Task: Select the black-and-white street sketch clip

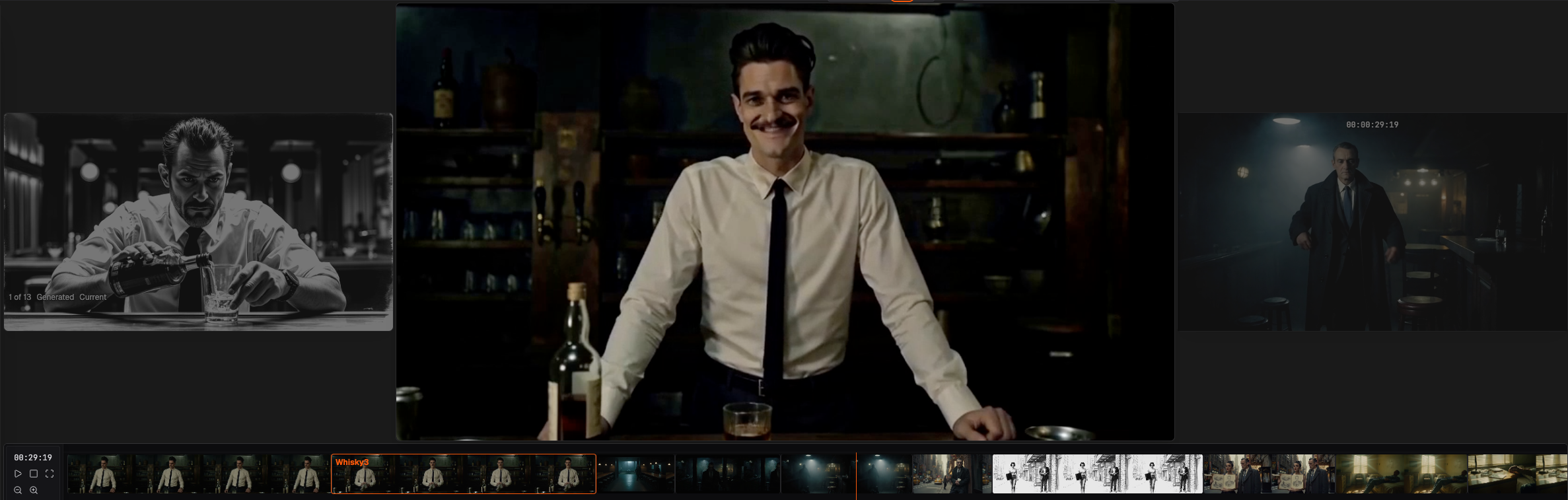Action: pyautogui.click(x=1097, y=474)
